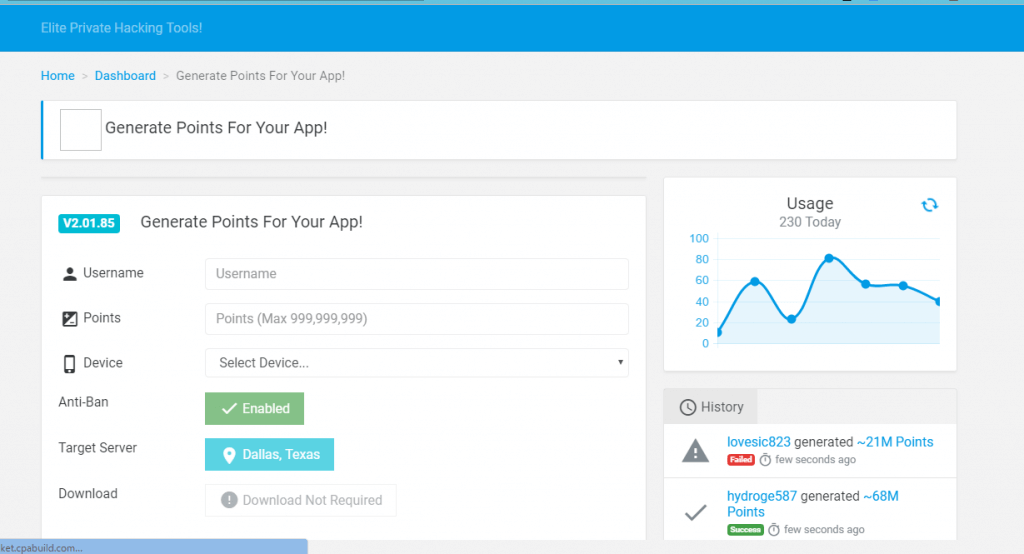Click the Anti-Ban label

coord(84,402)
